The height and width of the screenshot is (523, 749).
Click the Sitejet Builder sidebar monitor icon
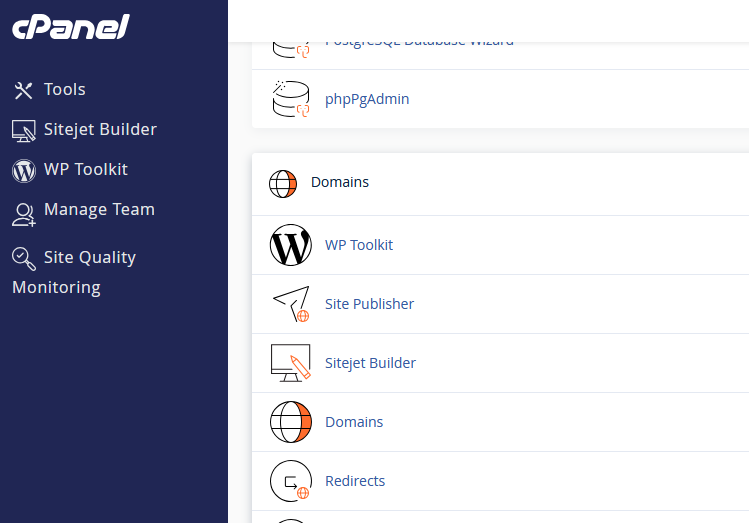tap(23, 131)
